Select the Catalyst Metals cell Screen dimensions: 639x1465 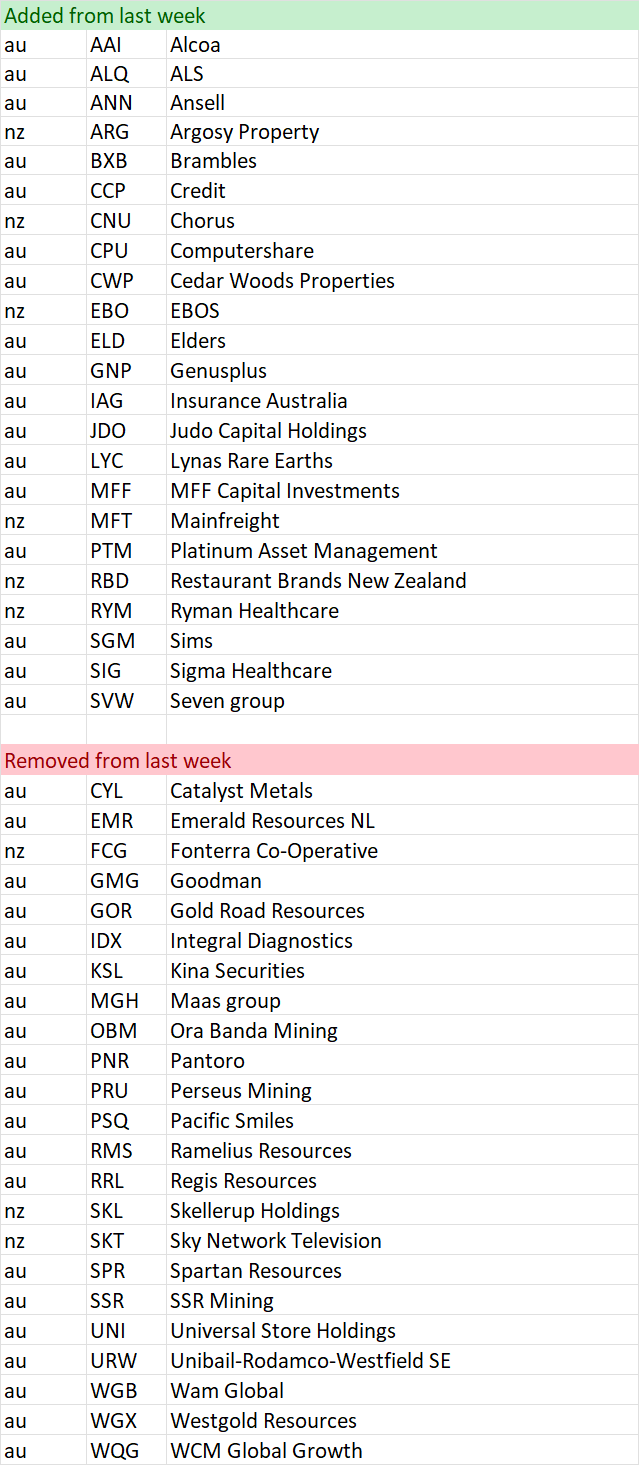402,790
